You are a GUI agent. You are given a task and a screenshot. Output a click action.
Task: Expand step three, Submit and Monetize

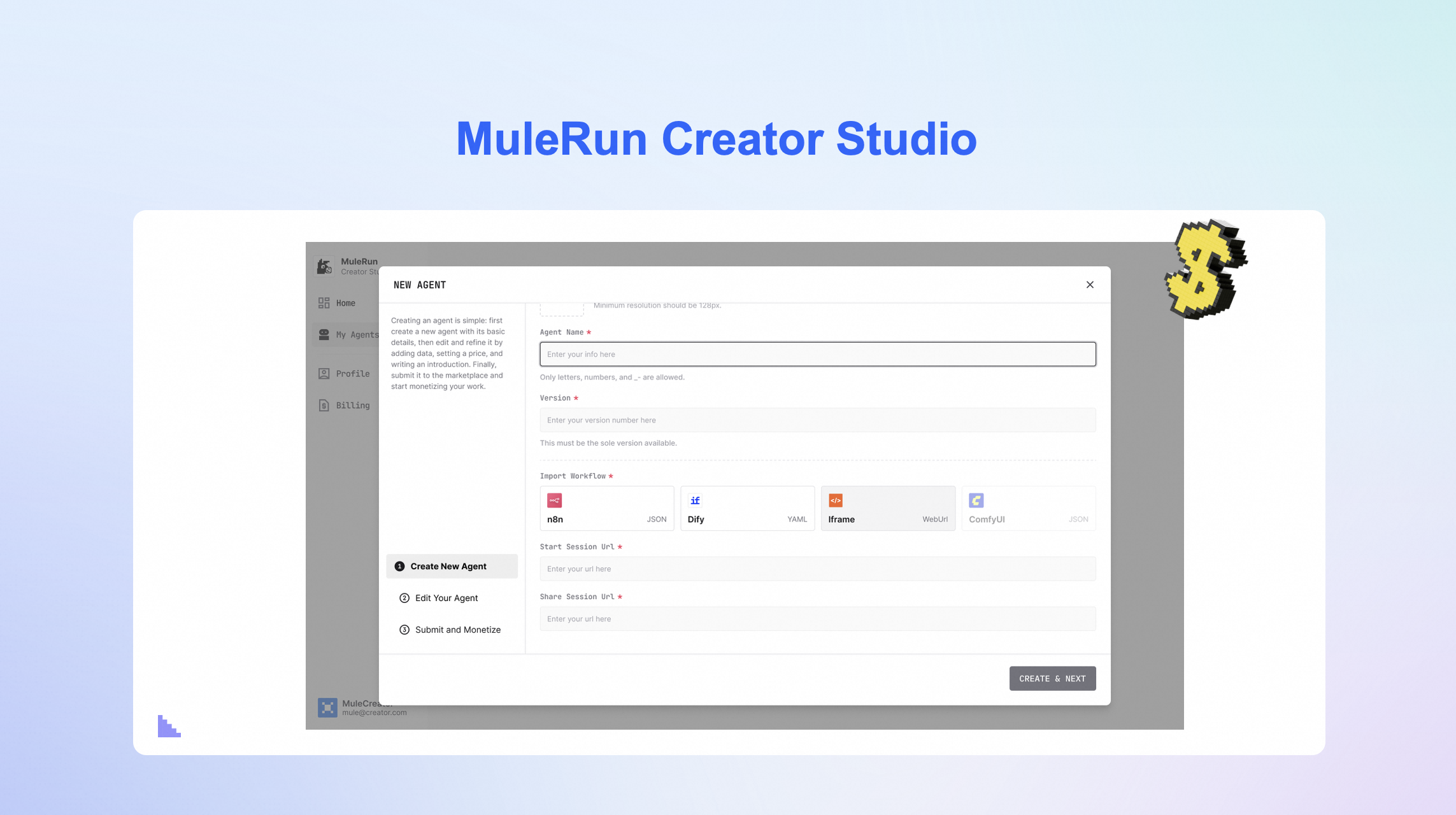pos(452,629)
